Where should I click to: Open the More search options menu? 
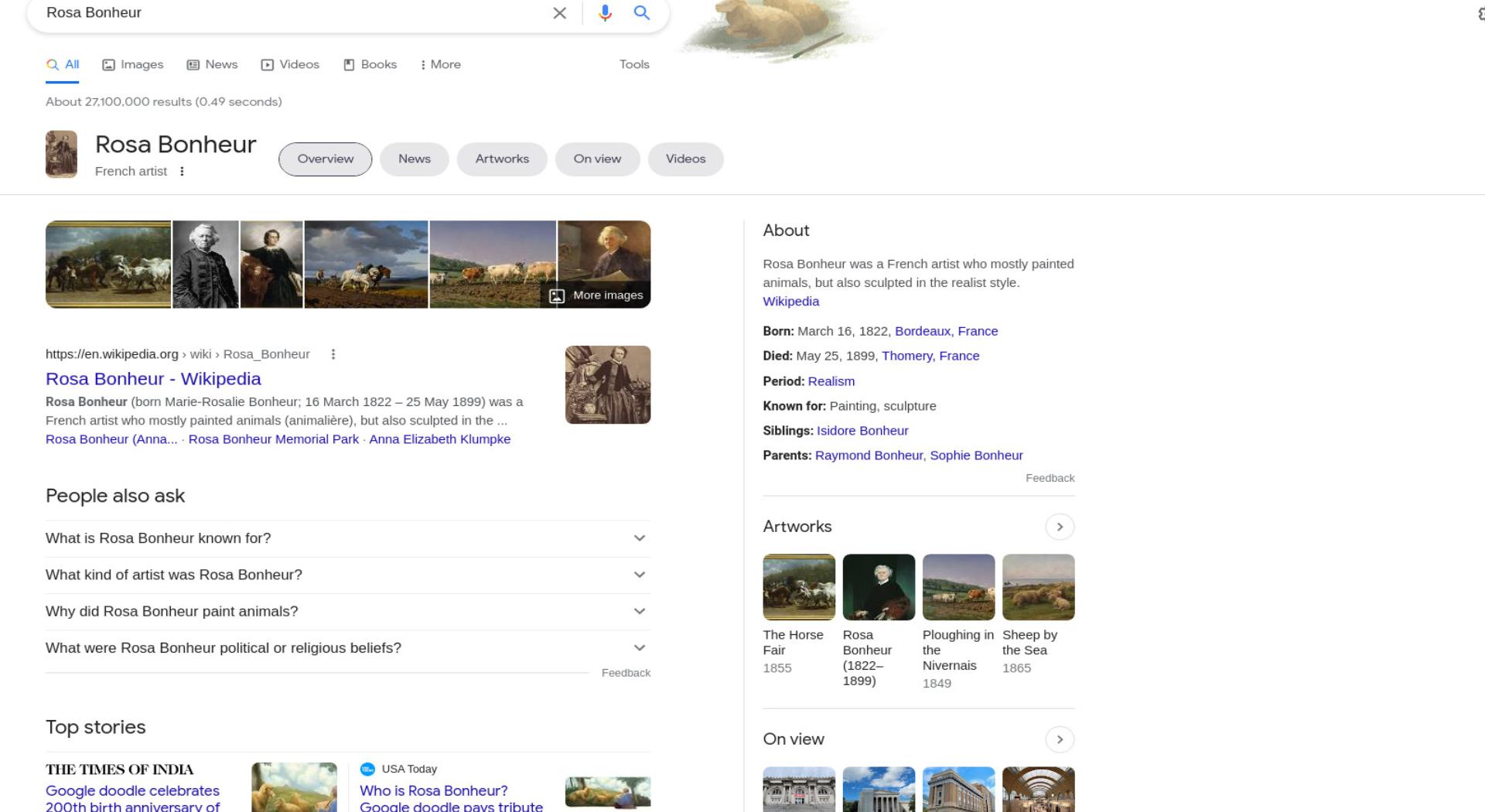(x=440, y=65)
